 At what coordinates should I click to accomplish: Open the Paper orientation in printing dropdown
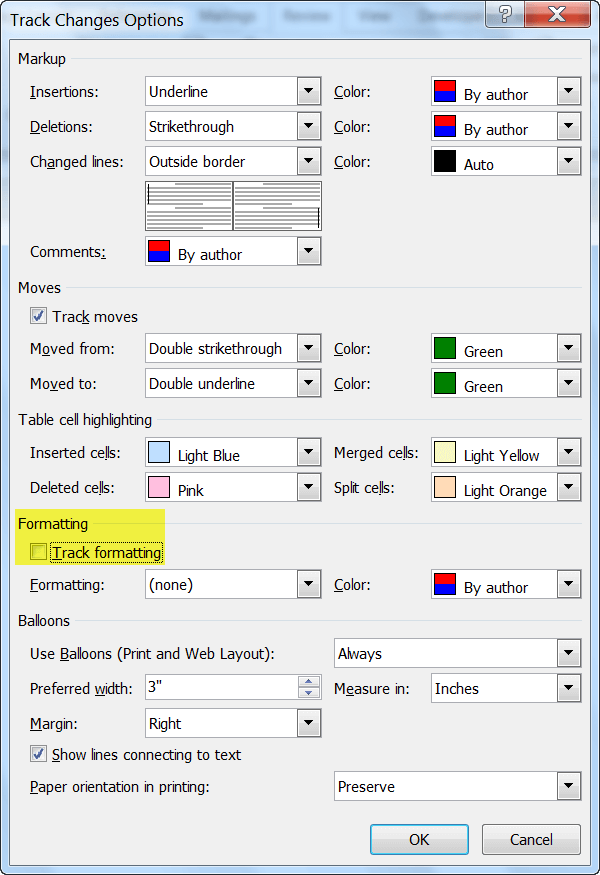click(569, 786)
